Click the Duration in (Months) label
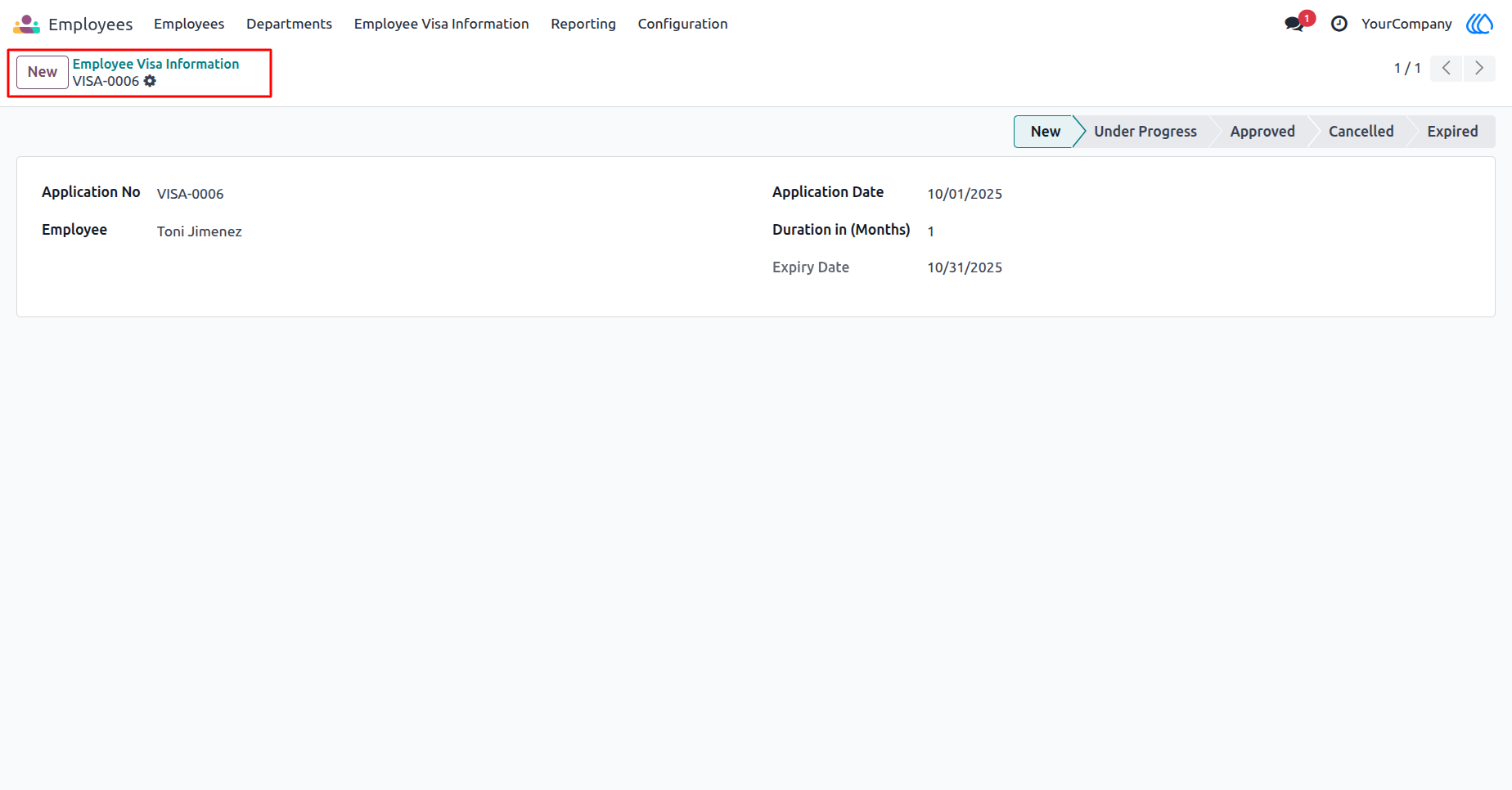 [x=841, y=230]
